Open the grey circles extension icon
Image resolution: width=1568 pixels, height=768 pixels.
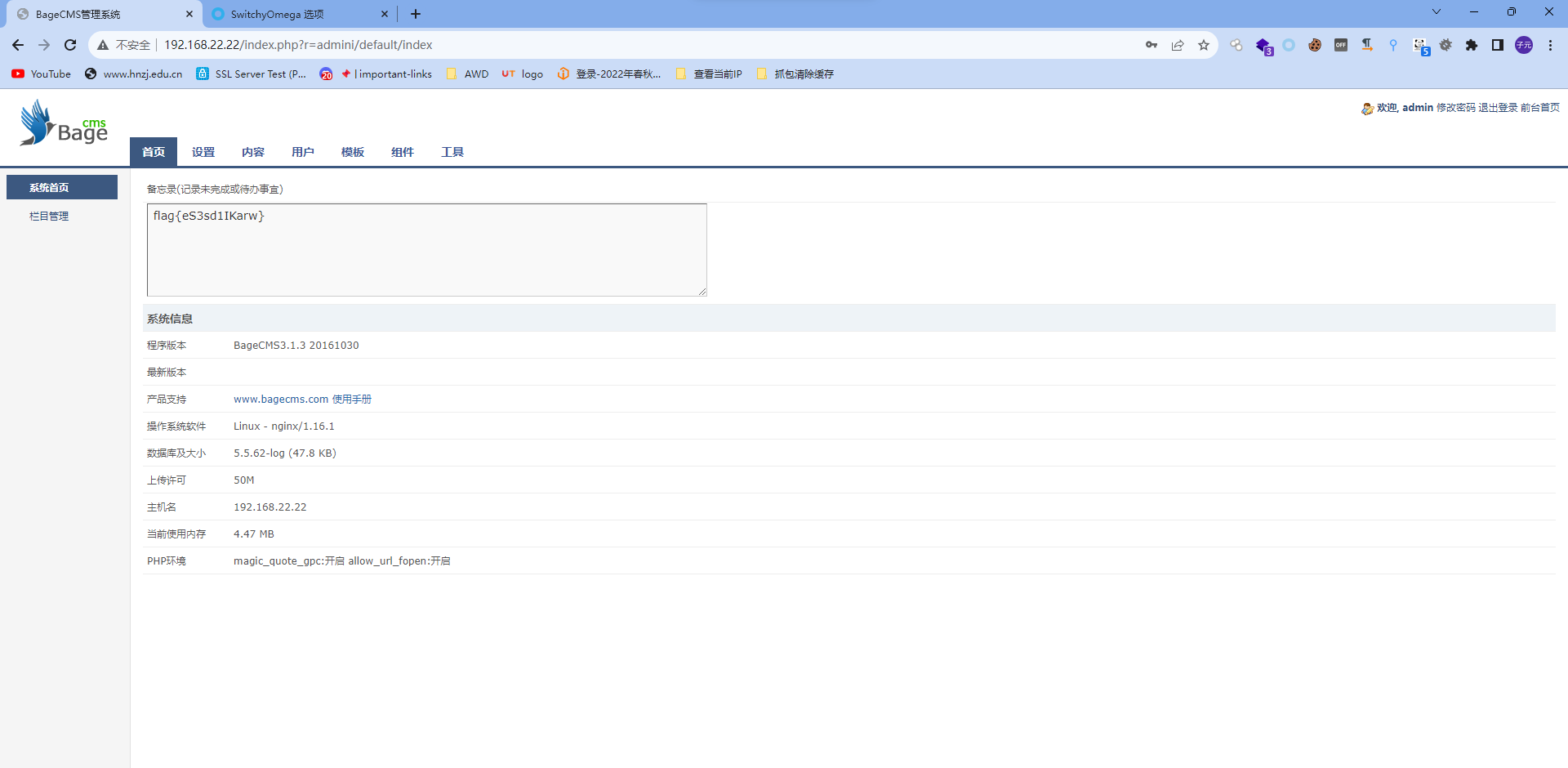[x=1236, y=45]
